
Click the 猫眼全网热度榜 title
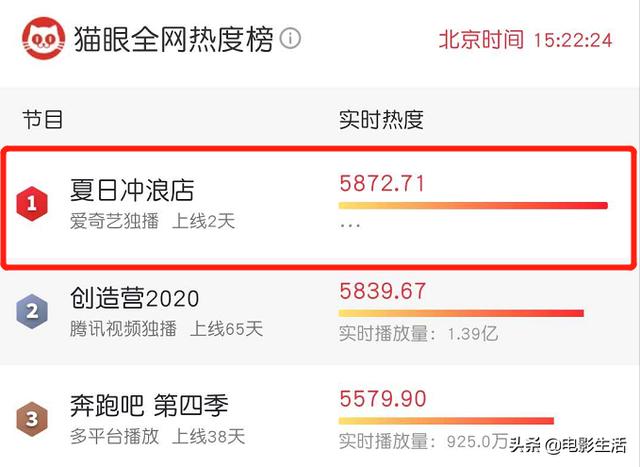173,39
